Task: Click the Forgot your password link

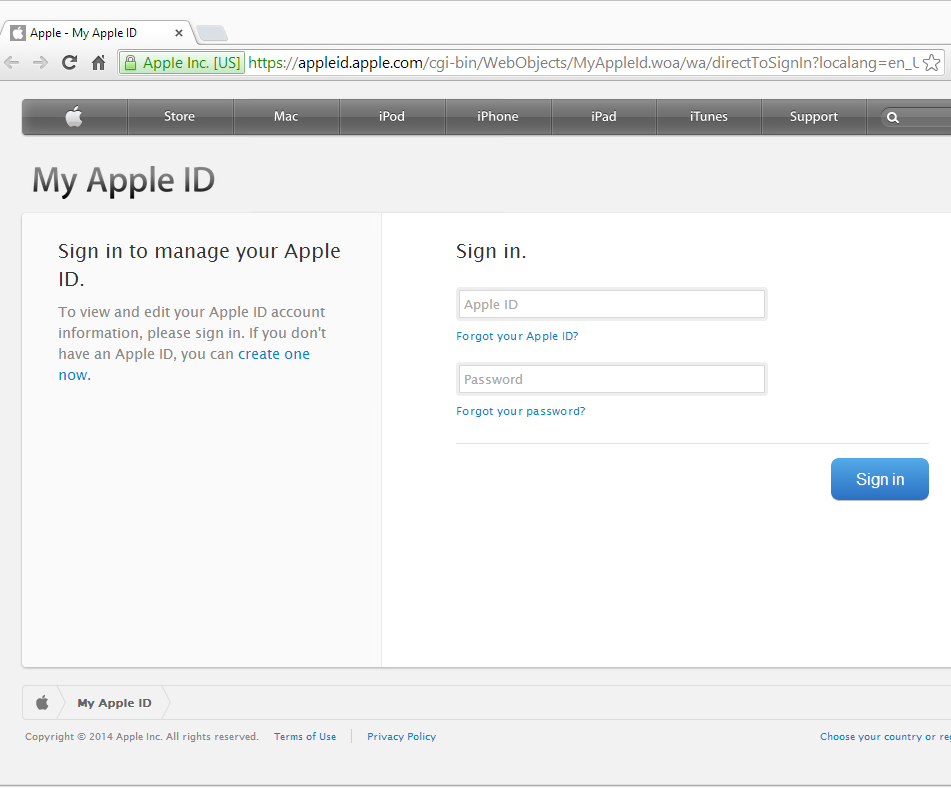Action: coord(521,411)
